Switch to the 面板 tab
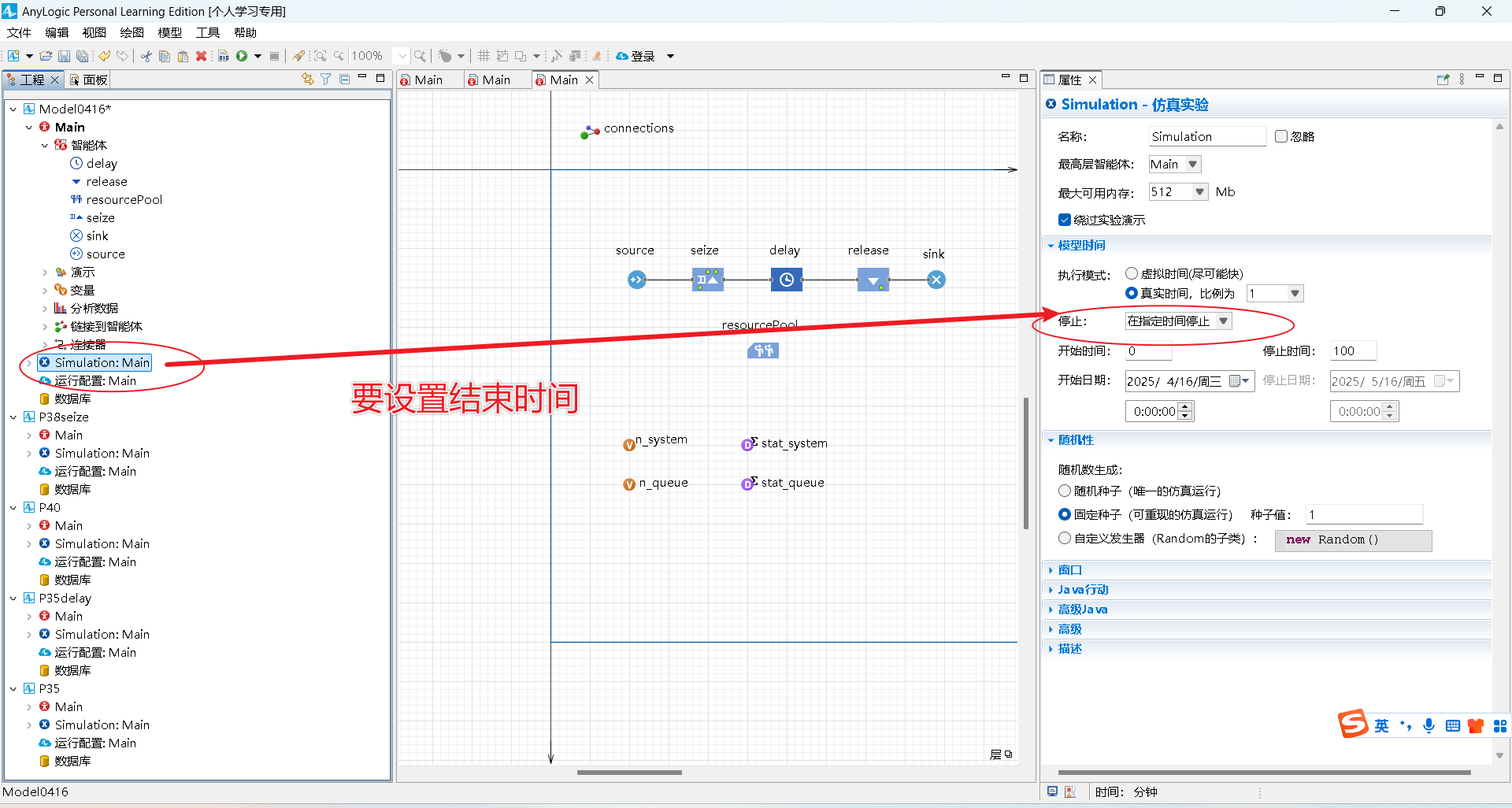 click(x=94, y=79)
